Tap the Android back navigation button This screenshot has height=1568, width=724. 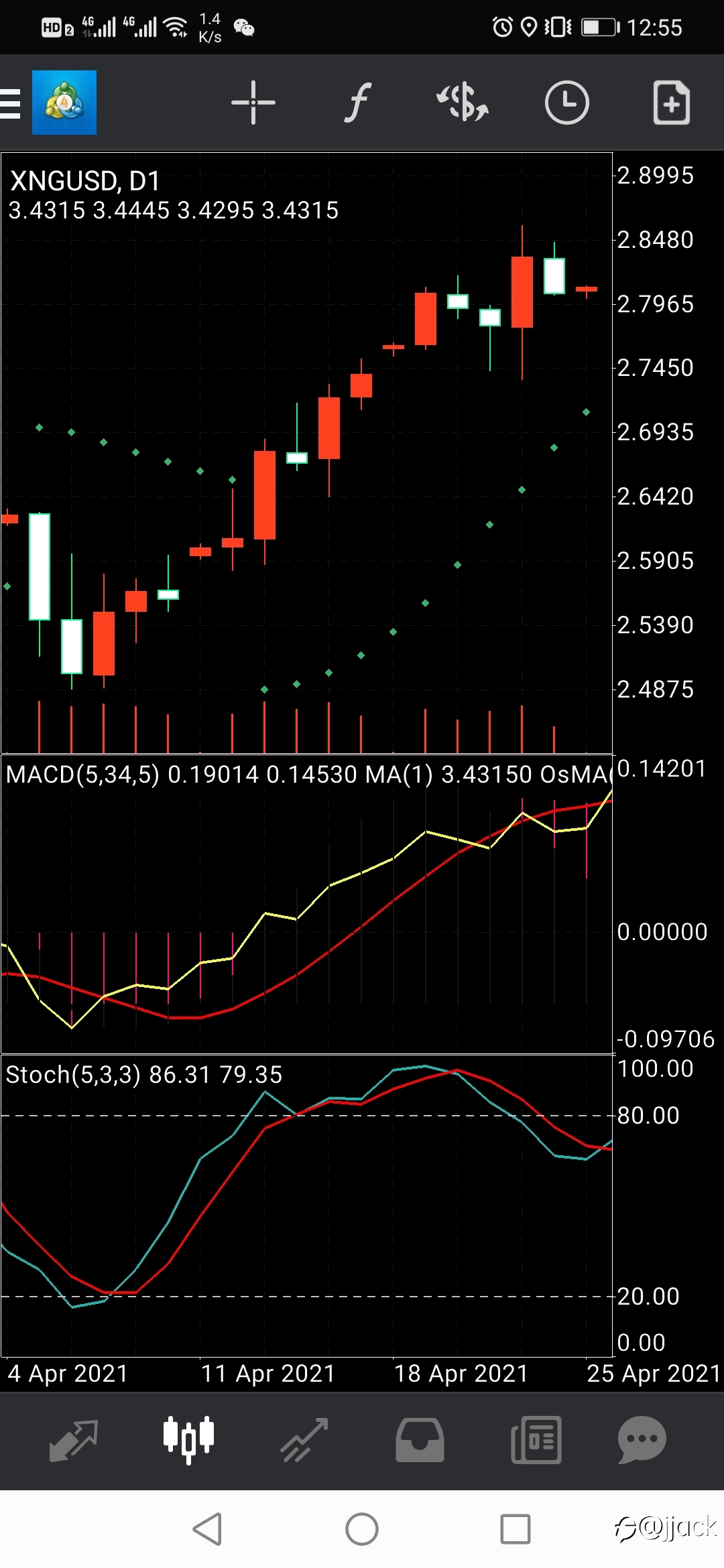(207, 1529)
